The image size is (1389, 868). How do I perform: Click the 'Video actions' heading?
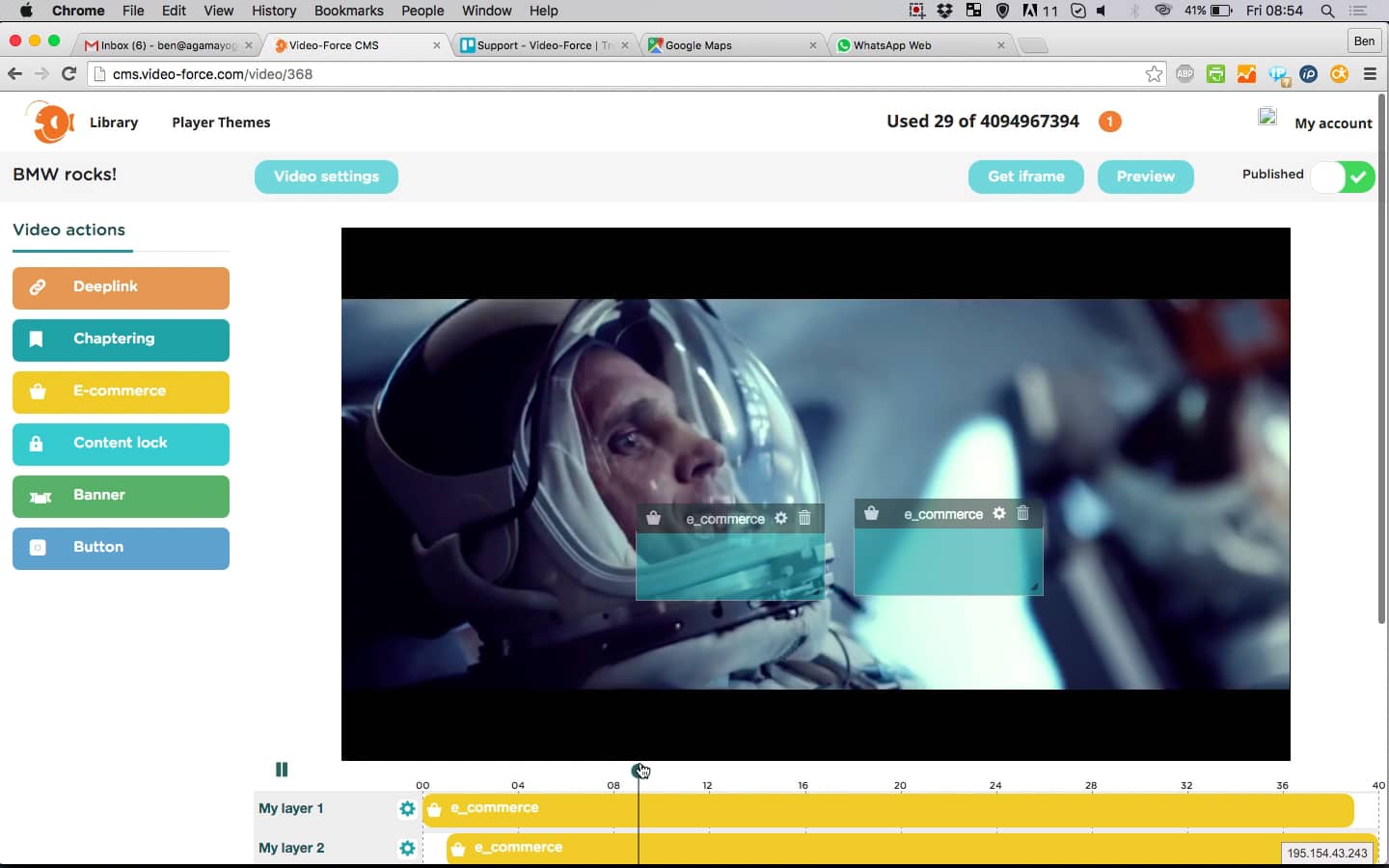click(x=69, y=230)
